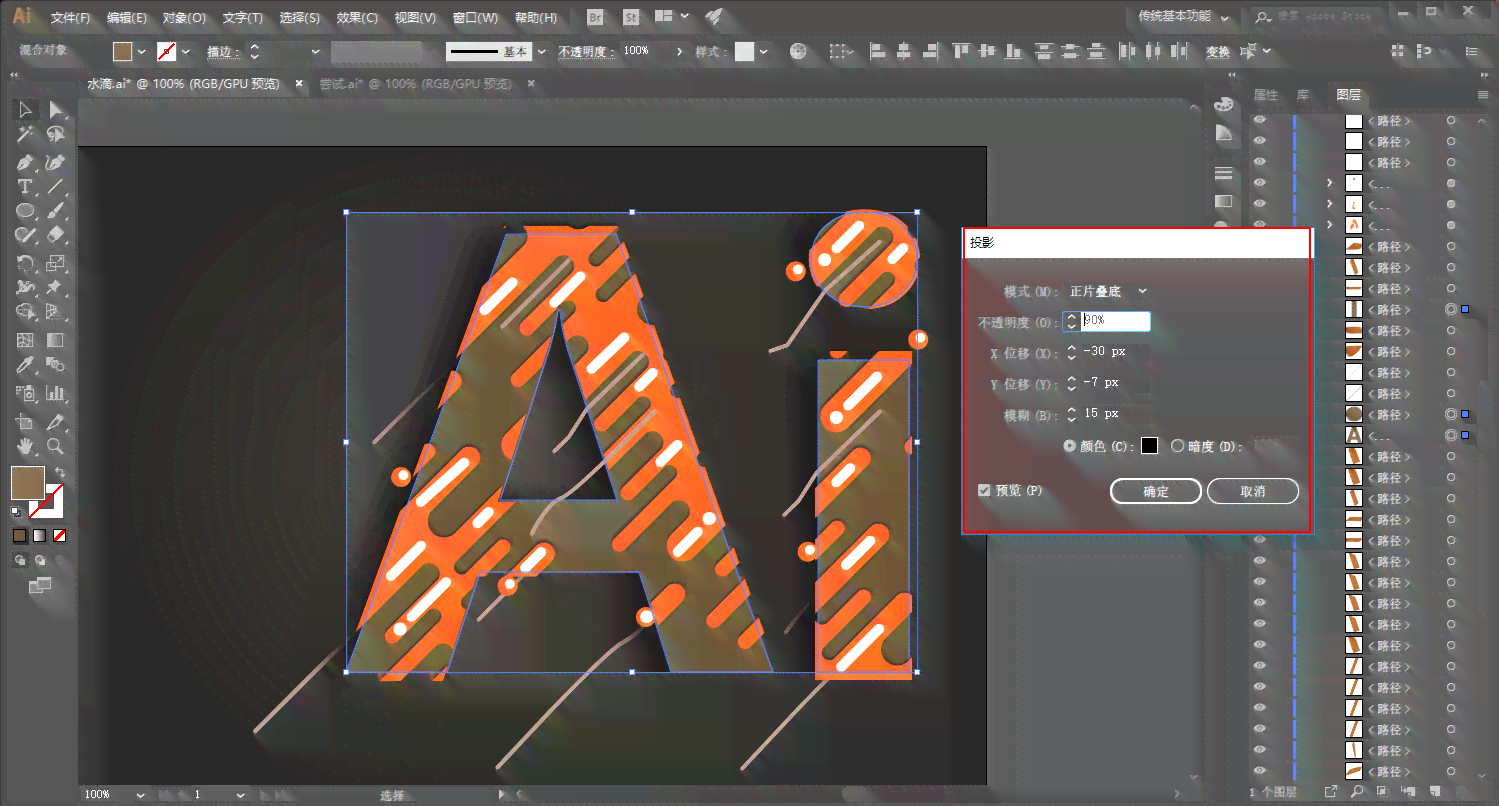Click the rocket GPU performance icon
The image size is (1499, 806).
714,17
